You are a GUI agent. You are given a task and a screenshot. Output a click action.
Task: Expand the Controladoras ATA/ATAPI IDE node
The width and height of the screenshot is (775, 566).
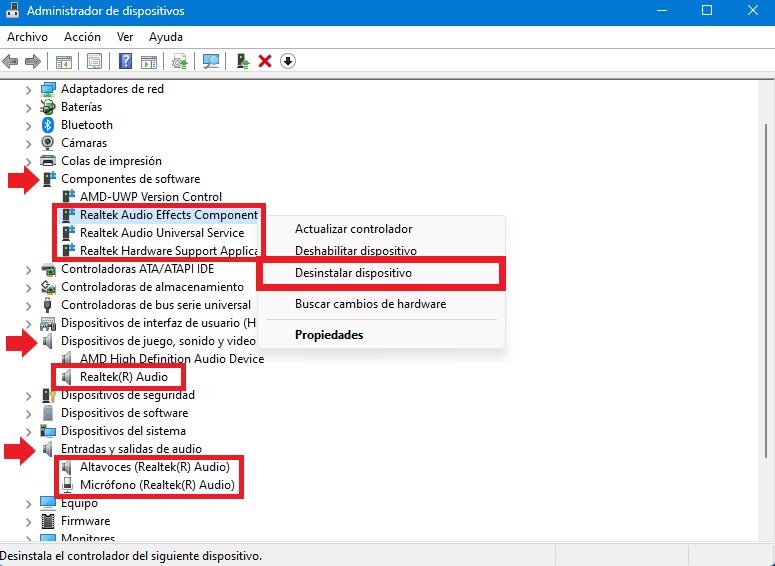29,270
